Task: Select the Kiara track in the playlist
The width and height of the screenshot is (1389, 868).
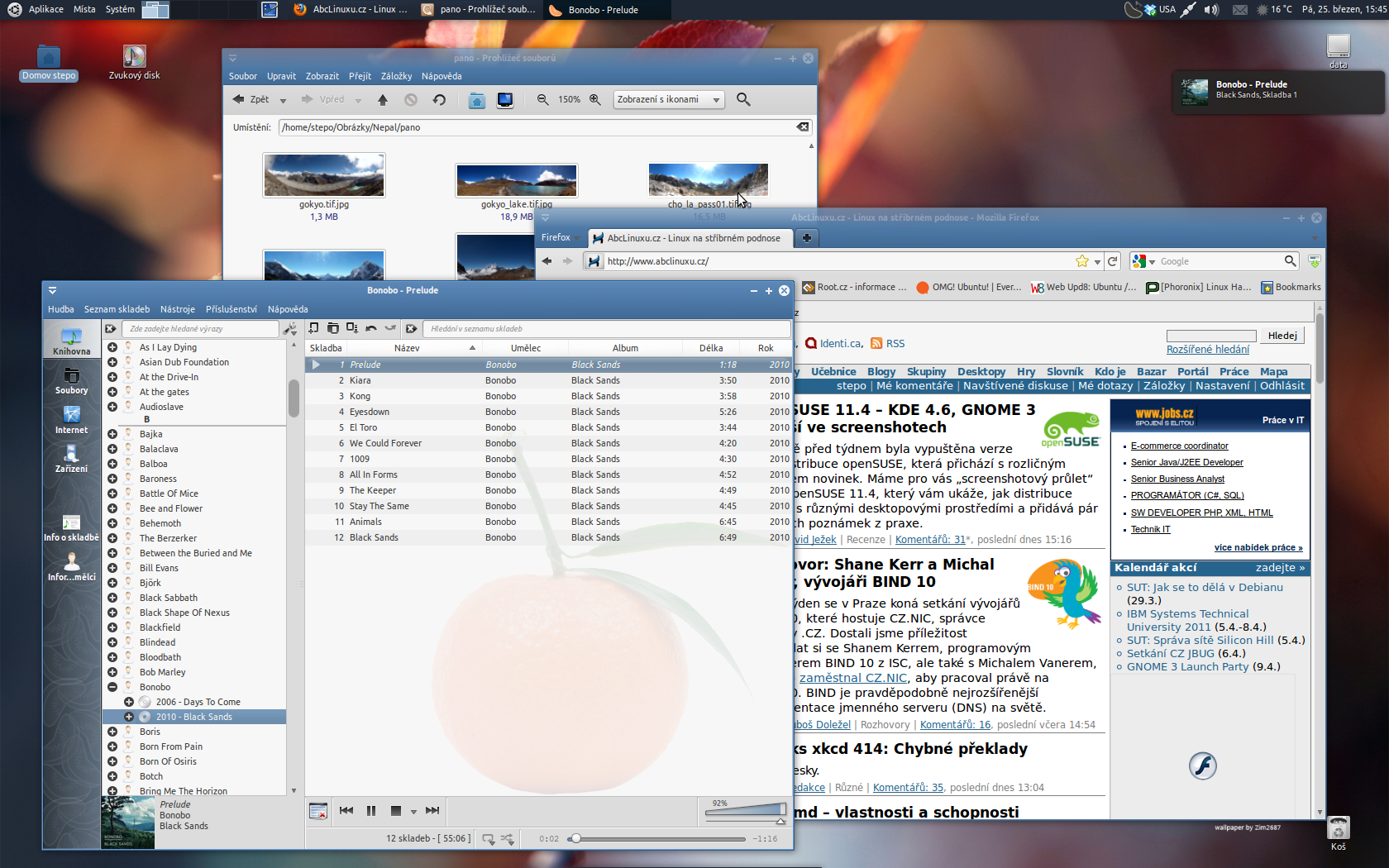Action: pos(549,380)
